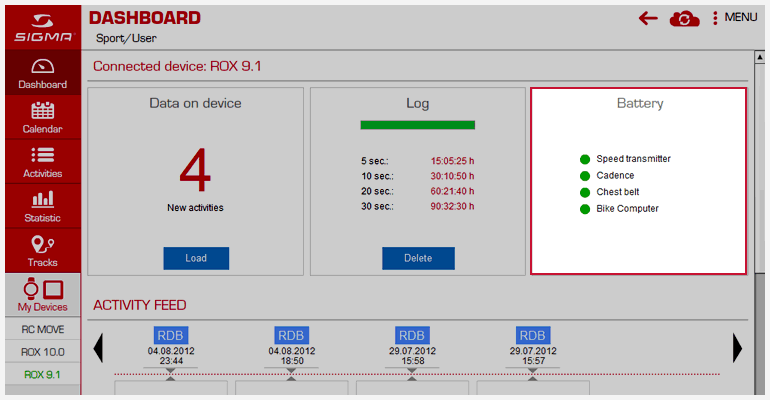
Task: Select the RC MOVE device
Action: coord(43,329)
